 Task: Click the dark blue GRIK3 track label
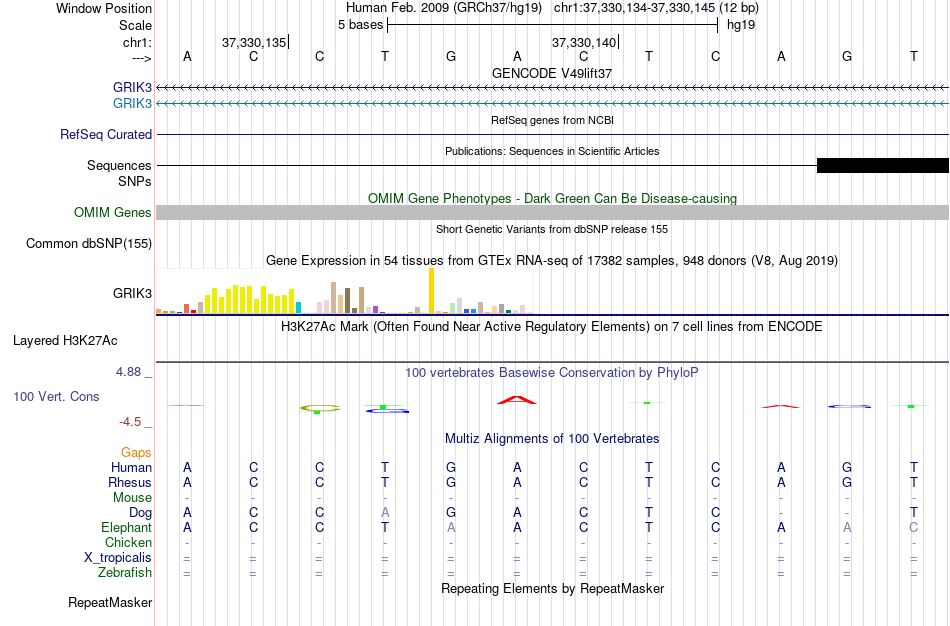point(132,87)
